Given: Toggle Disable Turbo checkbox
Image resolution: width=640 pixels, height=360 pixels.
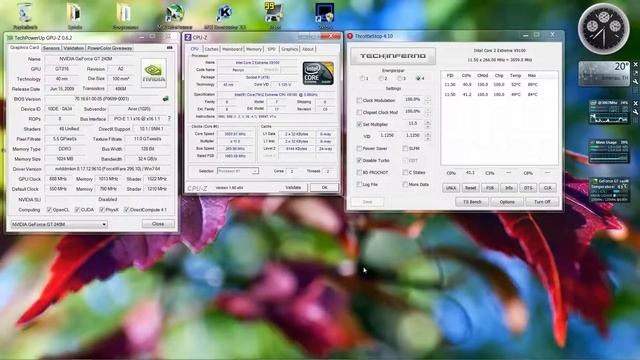Looking at the screenshot, I should [359, 160].
